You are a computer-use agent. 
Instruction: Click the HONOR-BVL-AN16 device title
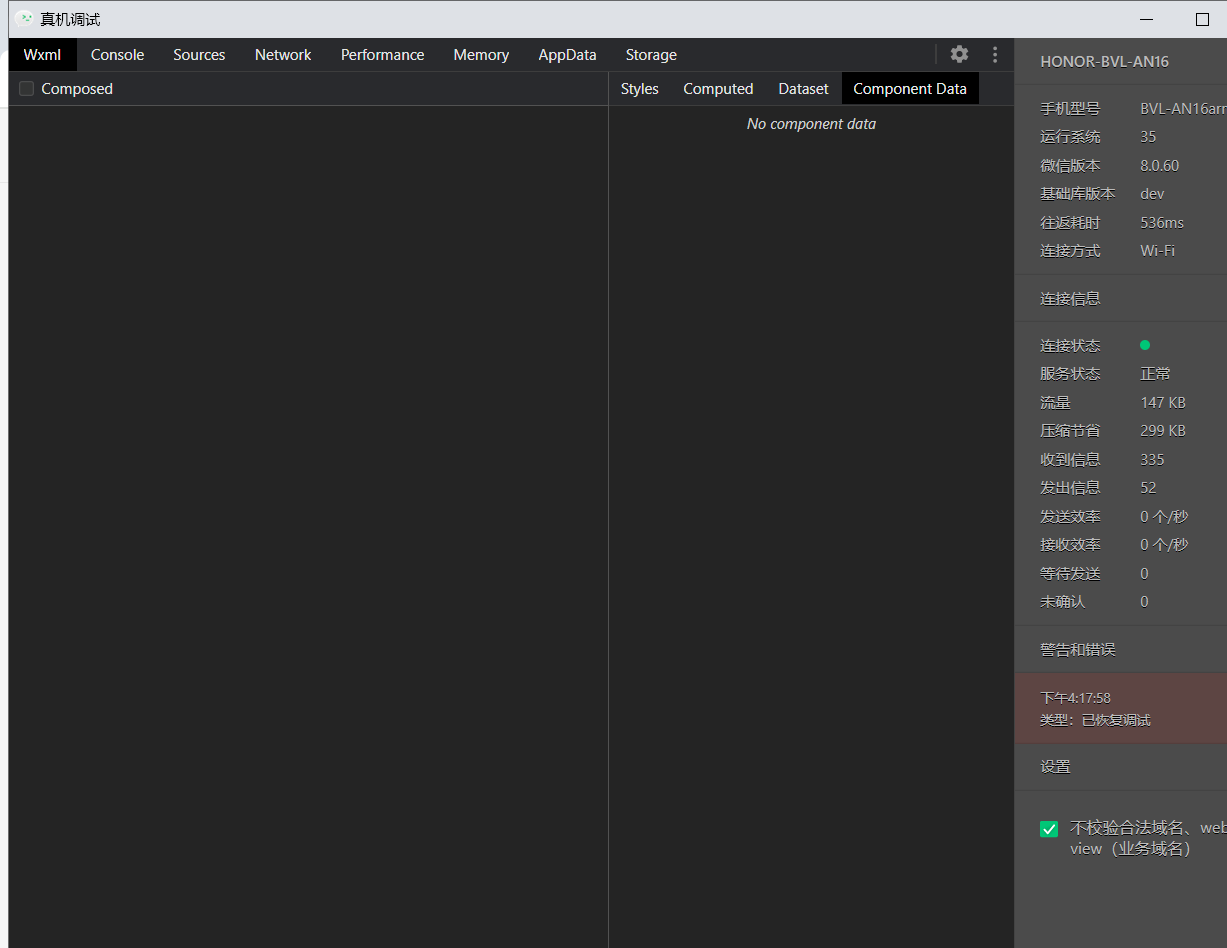pyautogui.click(x=1104, y=62)
